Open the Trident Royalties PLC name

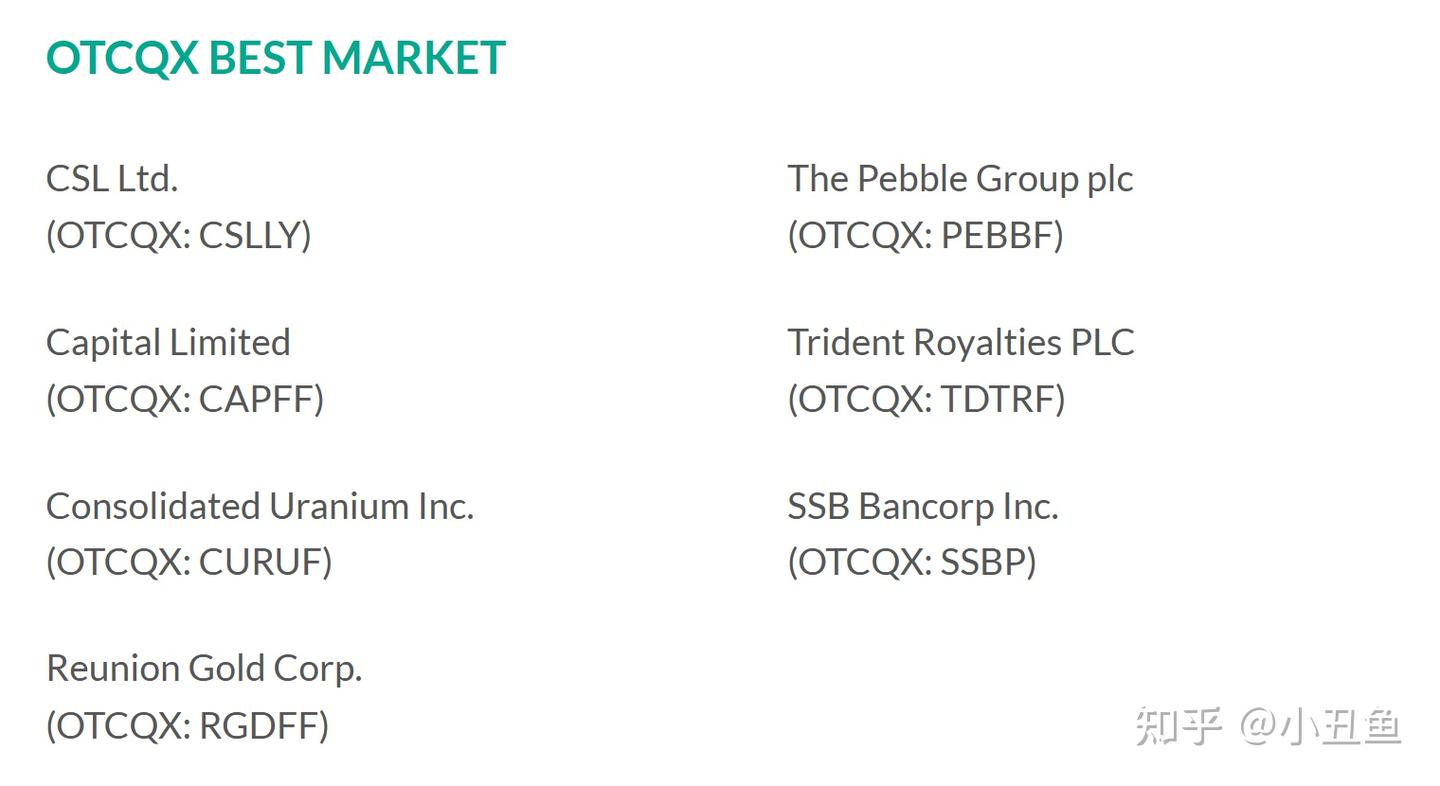click(x=960, y=342)
